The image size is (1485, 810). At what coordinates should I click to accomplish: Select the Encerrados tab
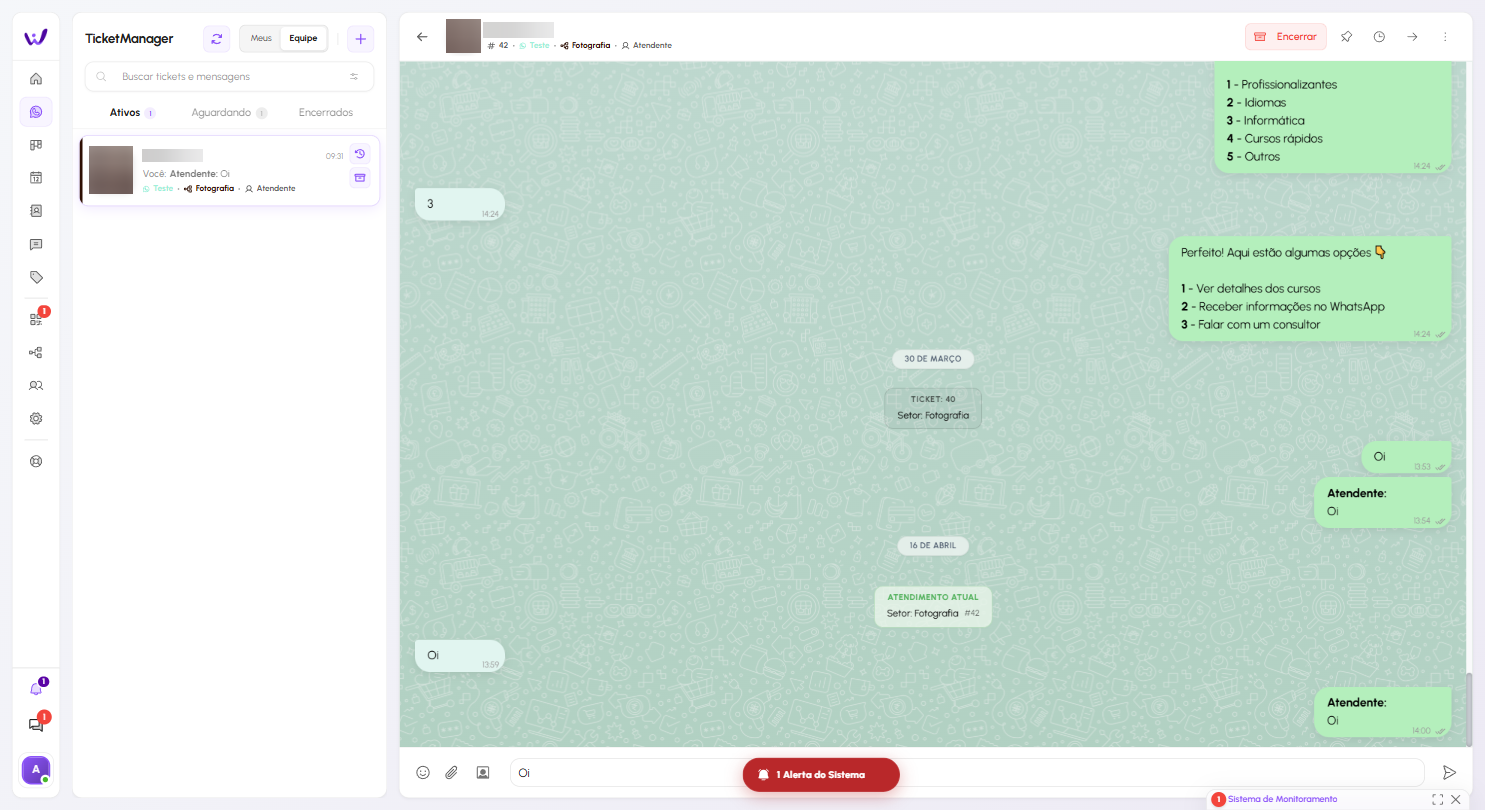pos(325,113)
